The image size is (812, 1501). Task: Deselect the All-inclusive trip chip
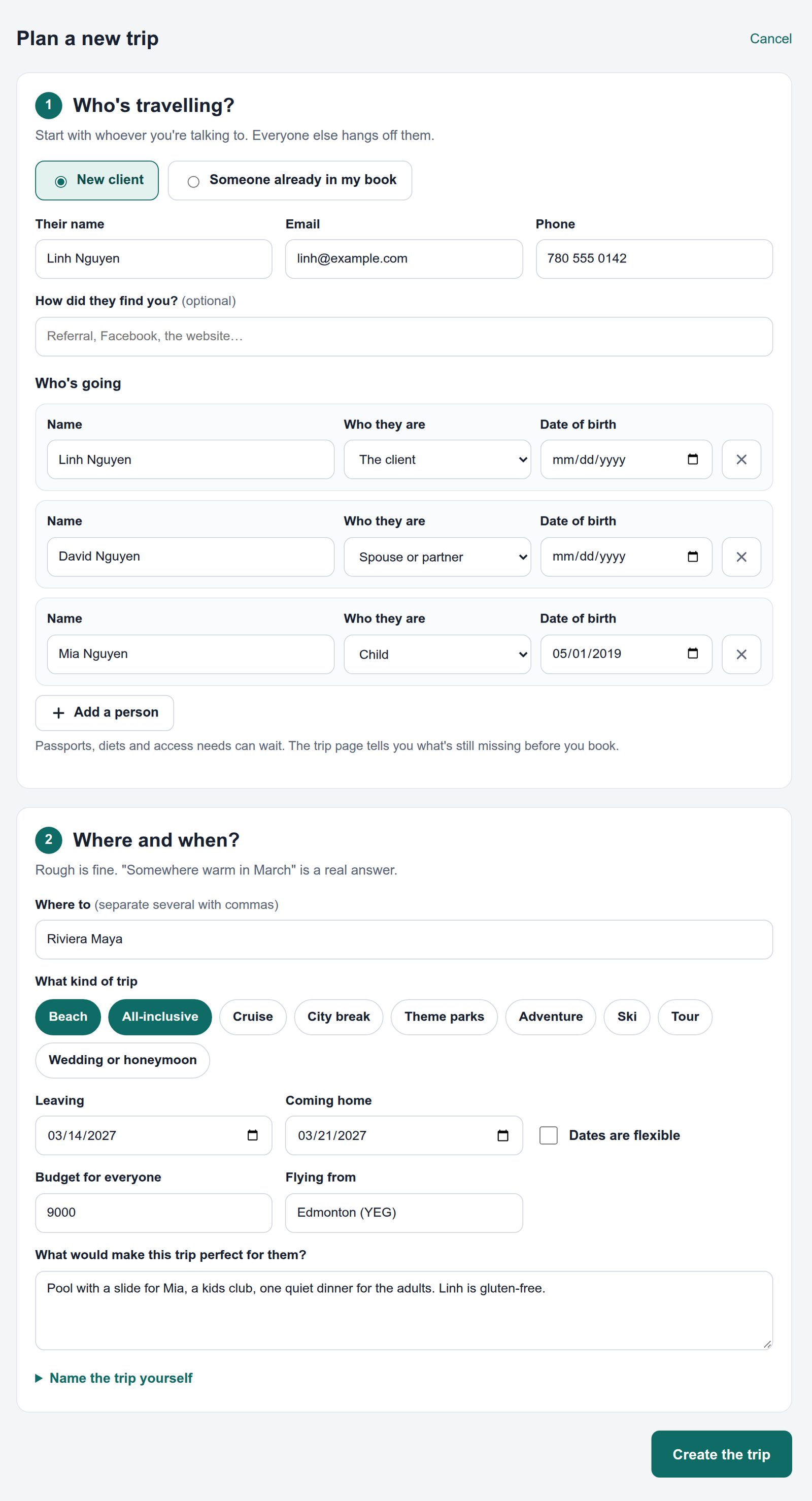pos(160,1017)
